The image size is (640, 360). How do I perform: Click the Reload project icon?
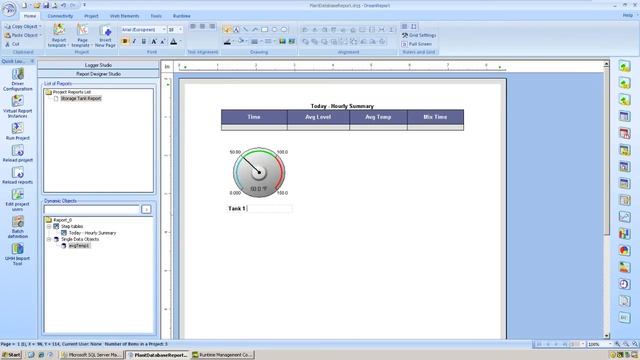pos(18,150)
